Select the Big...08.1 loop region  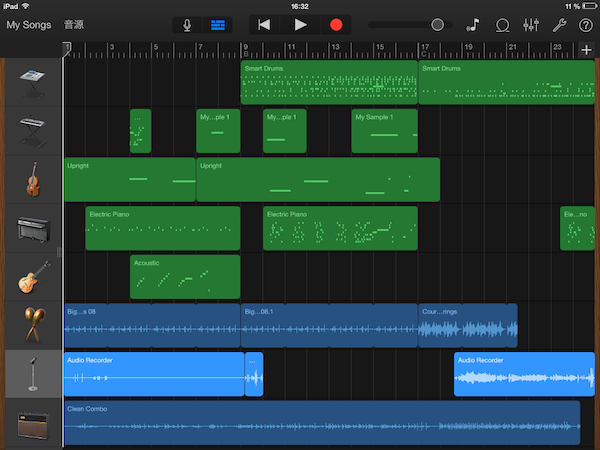click(329, 325)
